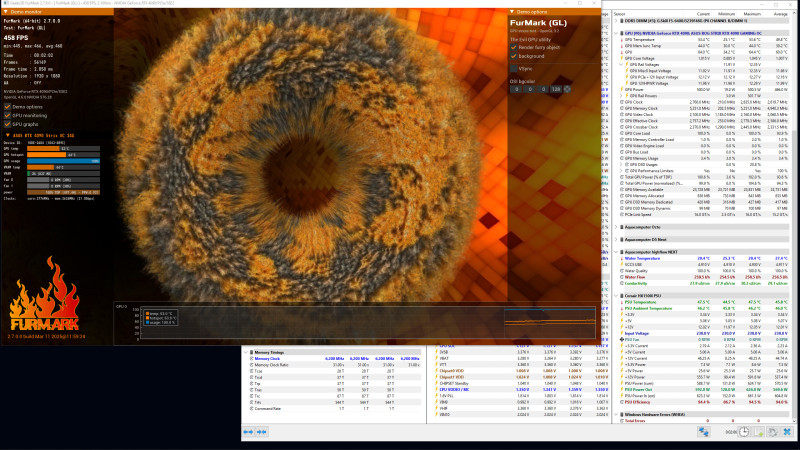Click chip icon beside Corsair HX1500i PSU
The height and width of the screenshot is (450, 800).
(x=622, y=295)
